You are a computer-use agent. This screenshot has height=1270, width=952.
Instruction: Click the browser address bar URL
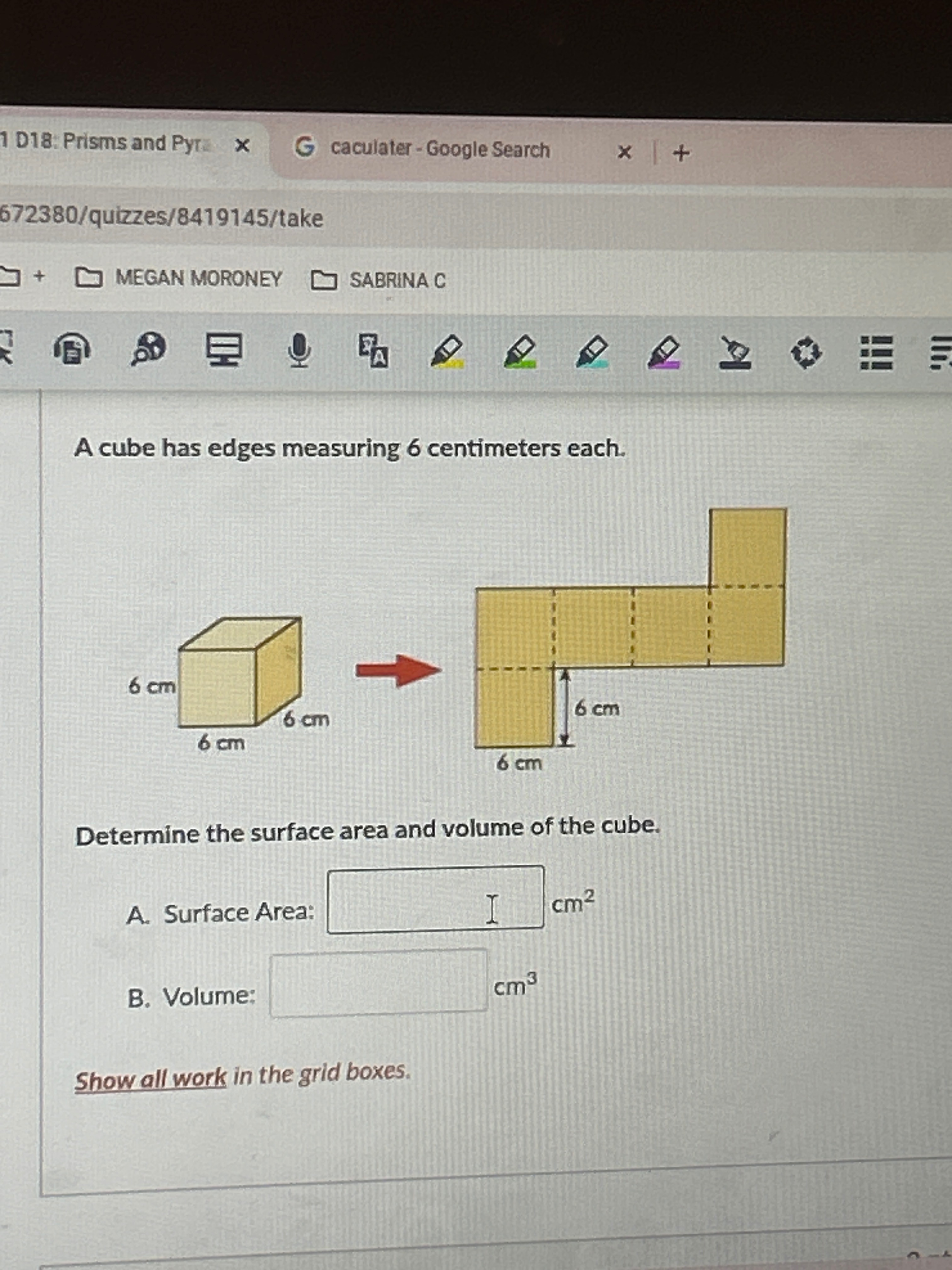(161, 217)
